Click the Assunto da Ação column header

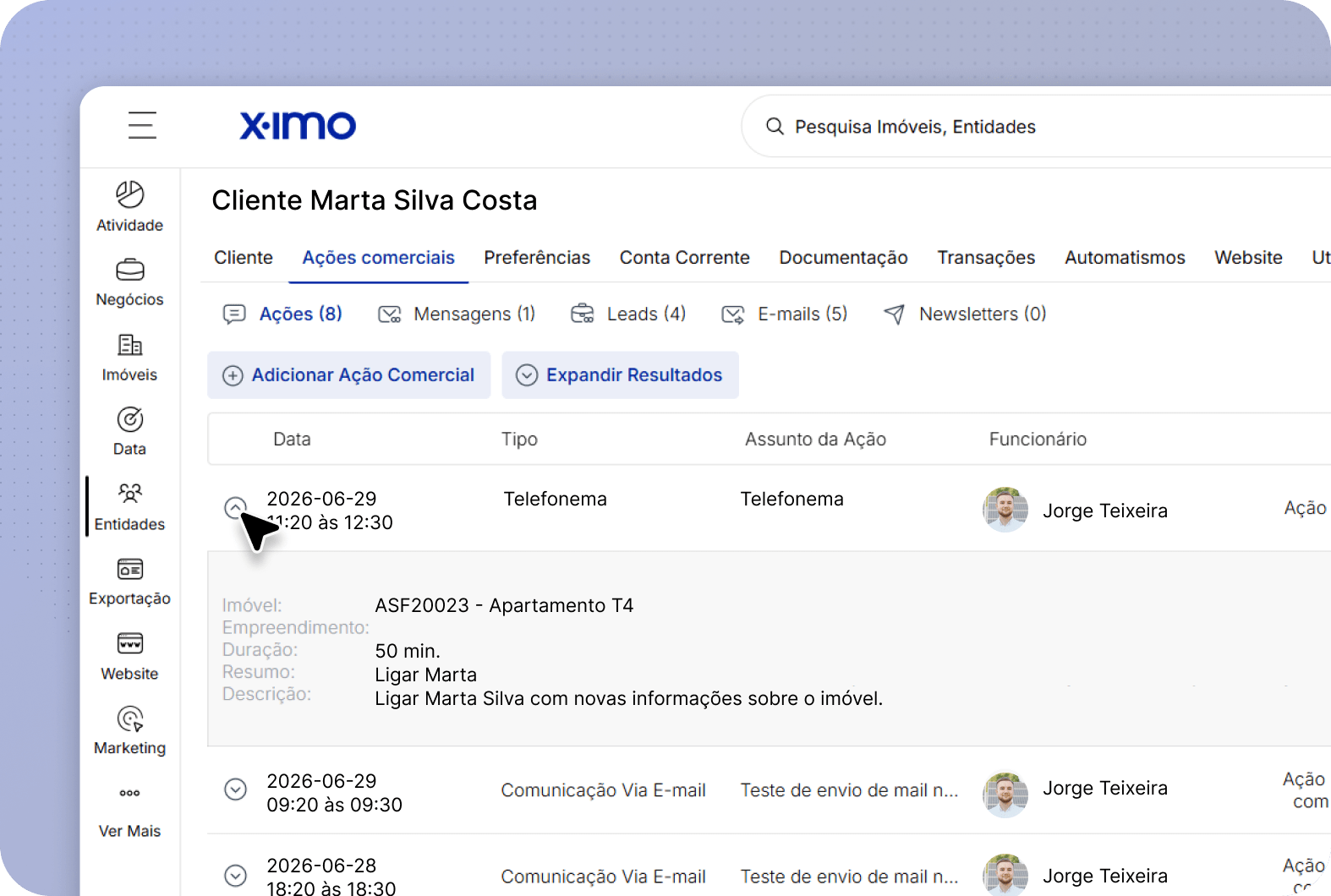click(815, 440)
